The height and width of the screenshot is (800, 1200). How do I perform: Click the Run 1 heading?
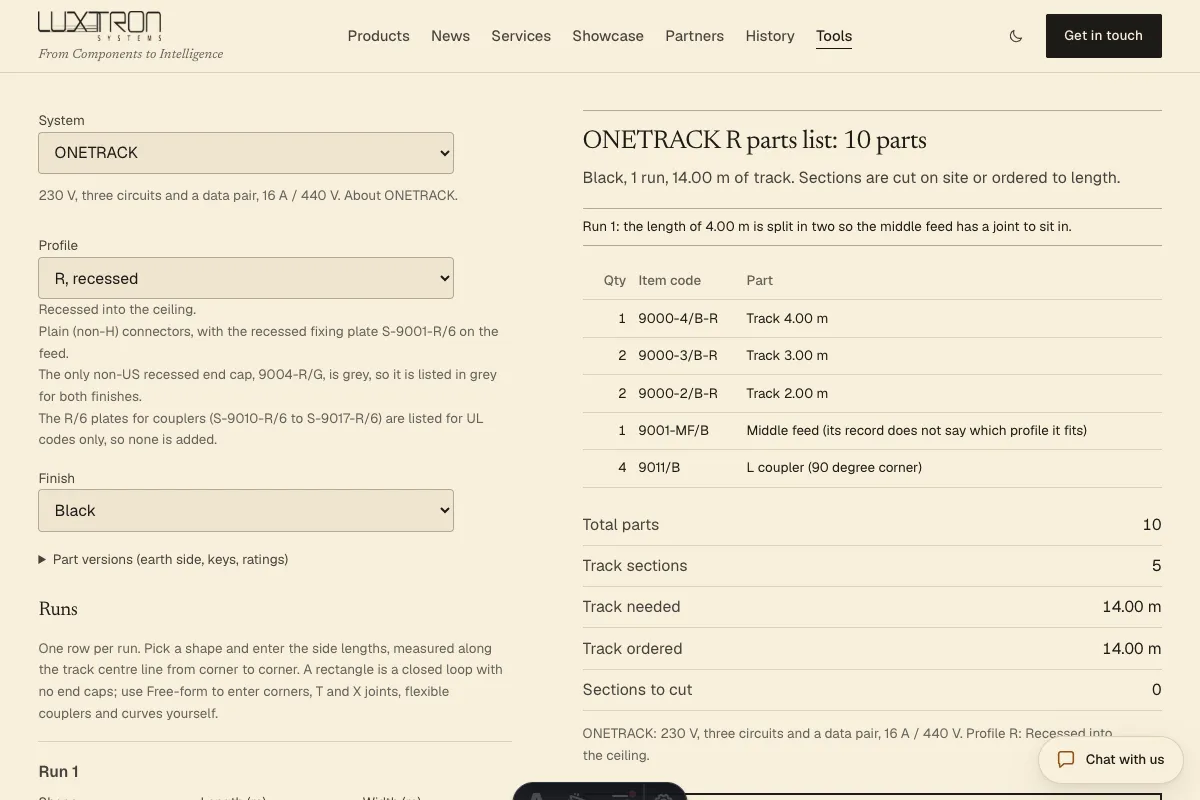click(58, 772)
